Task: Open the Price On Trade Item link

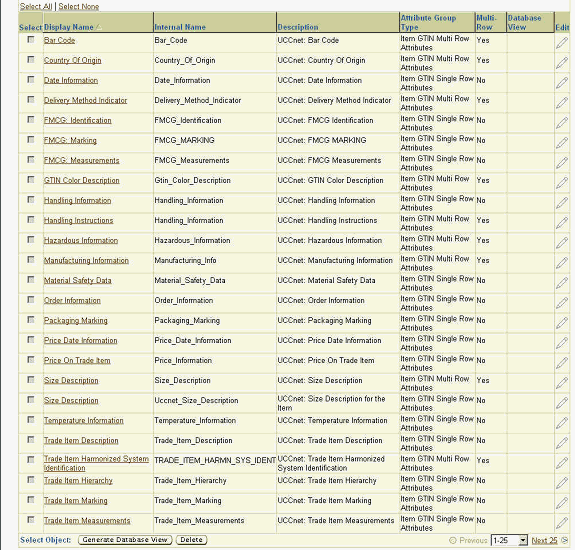Action: (77, 360)
